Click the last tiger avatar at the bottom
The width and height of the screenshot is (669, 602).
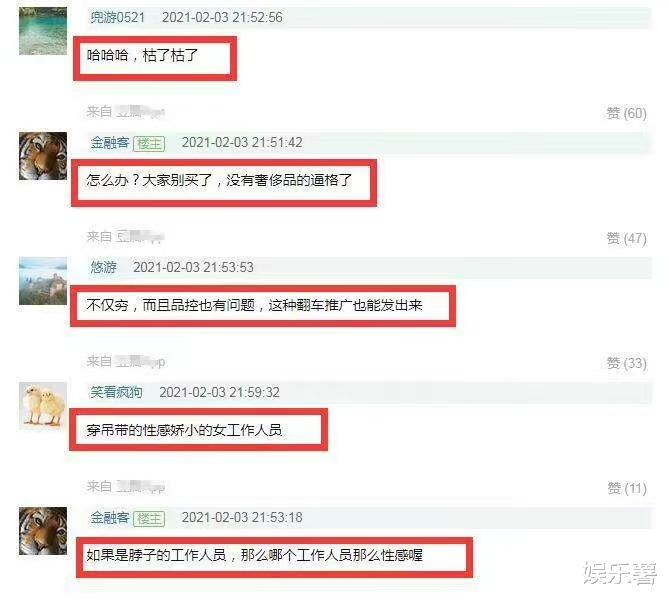(43, 531)
